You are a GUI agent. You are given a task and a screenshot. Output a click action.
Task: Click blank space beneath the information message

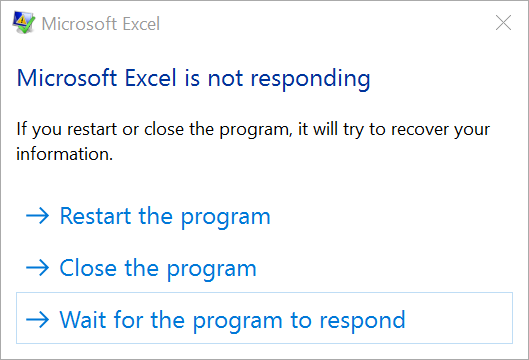264,184
